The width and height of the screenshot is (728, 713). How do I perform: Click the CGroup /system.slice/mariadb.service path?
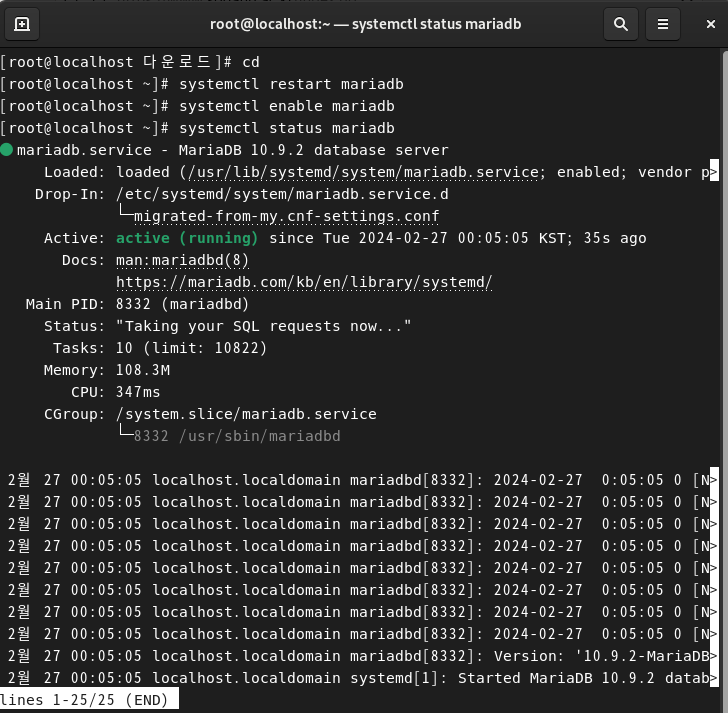[246, 414]
